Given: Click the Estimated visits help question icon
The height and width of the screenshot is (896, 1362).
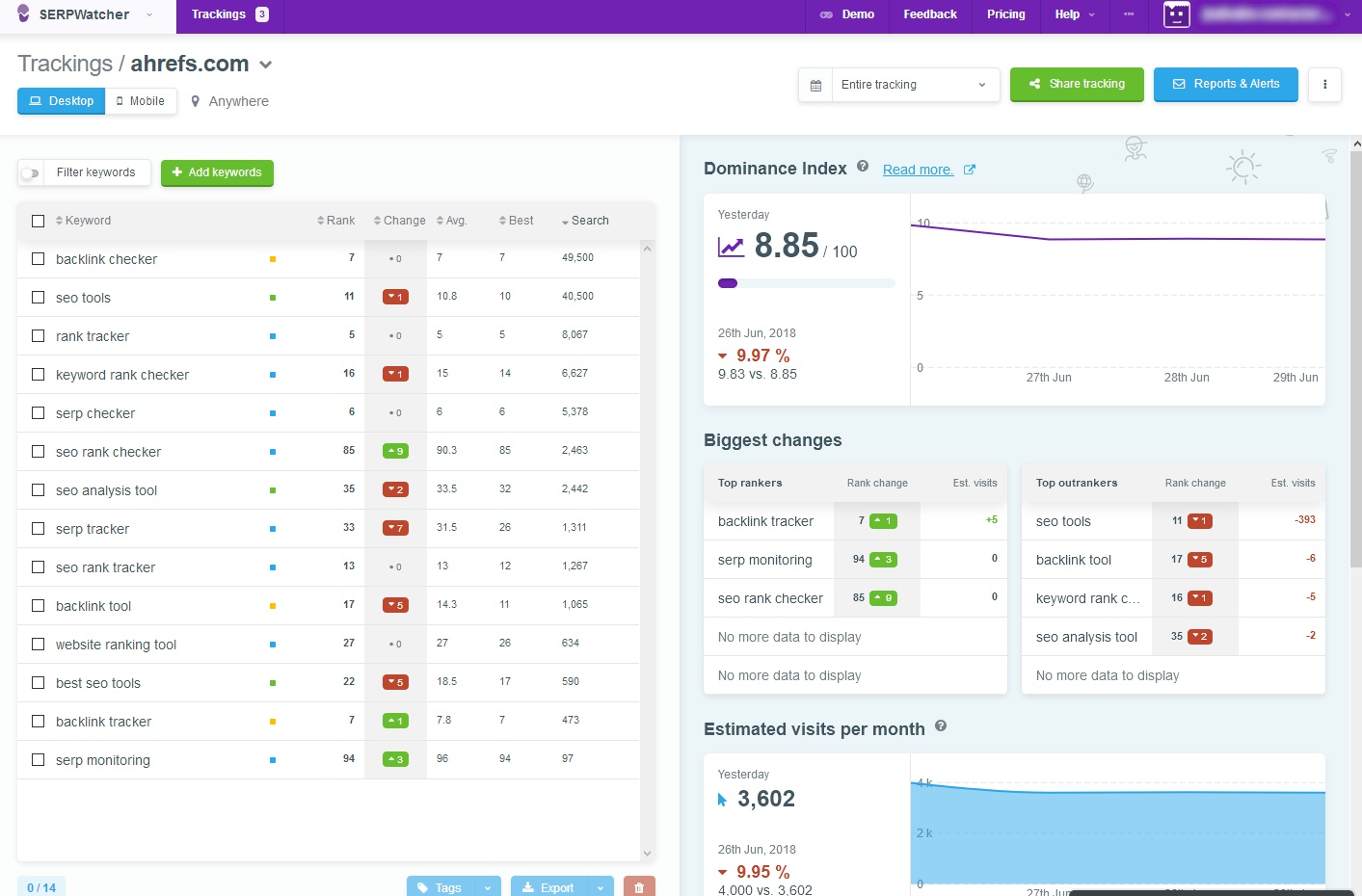Looking at the screenshot, I should coord(941,726).
